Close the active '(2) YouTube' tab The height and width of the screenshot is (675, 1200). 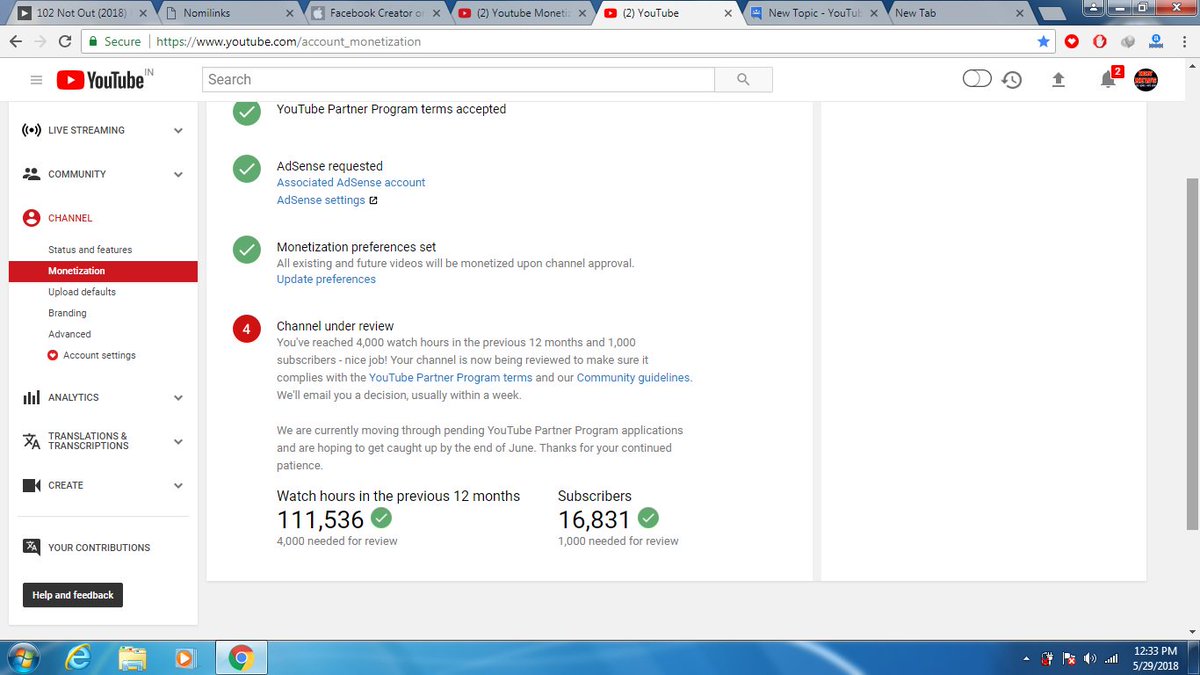click(x=727, y=14)
